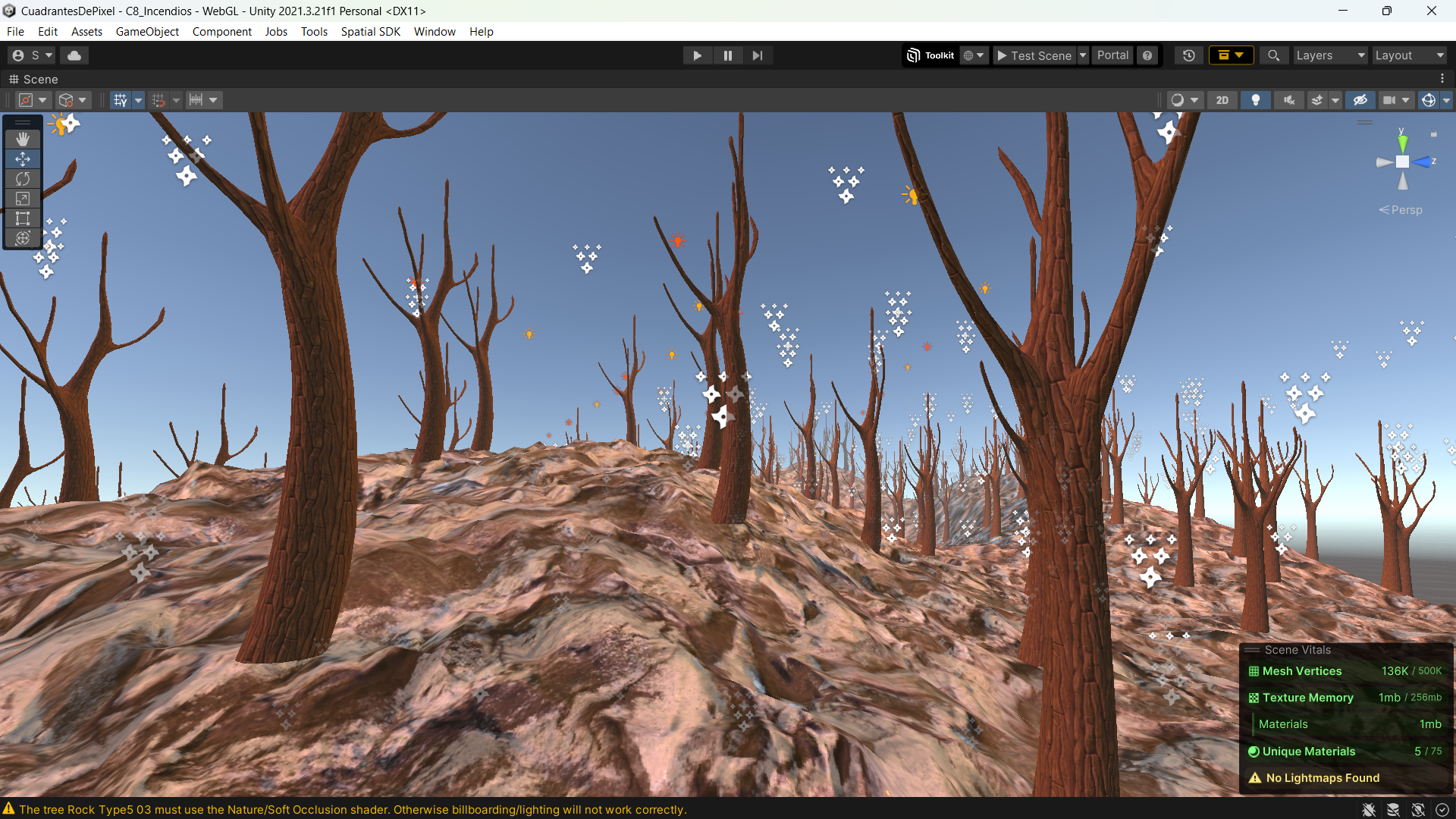Toggle scene visibility eye button
This screenshot has width=1456, height=819.
[x=1360, y=100]
